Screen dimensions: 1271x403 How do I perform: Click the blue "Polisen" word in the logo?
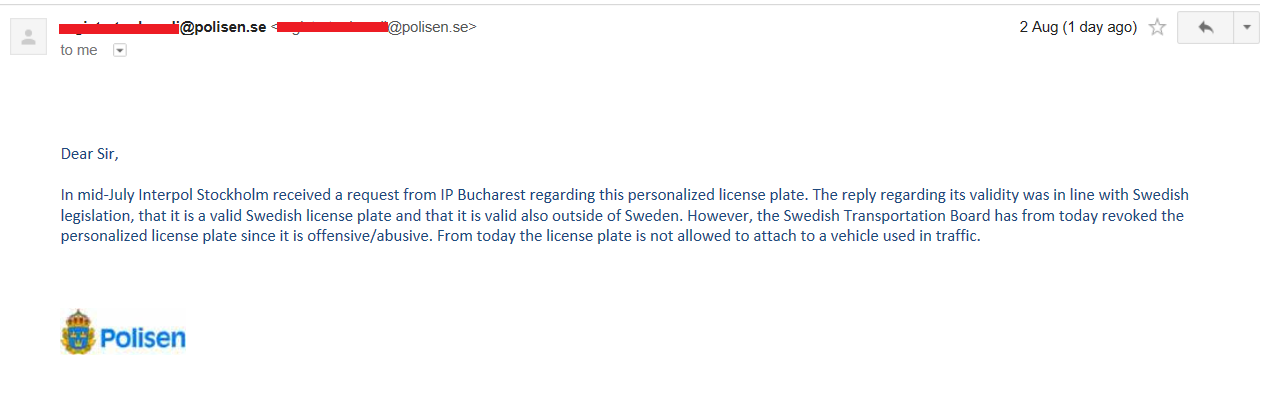click(142, 338)
